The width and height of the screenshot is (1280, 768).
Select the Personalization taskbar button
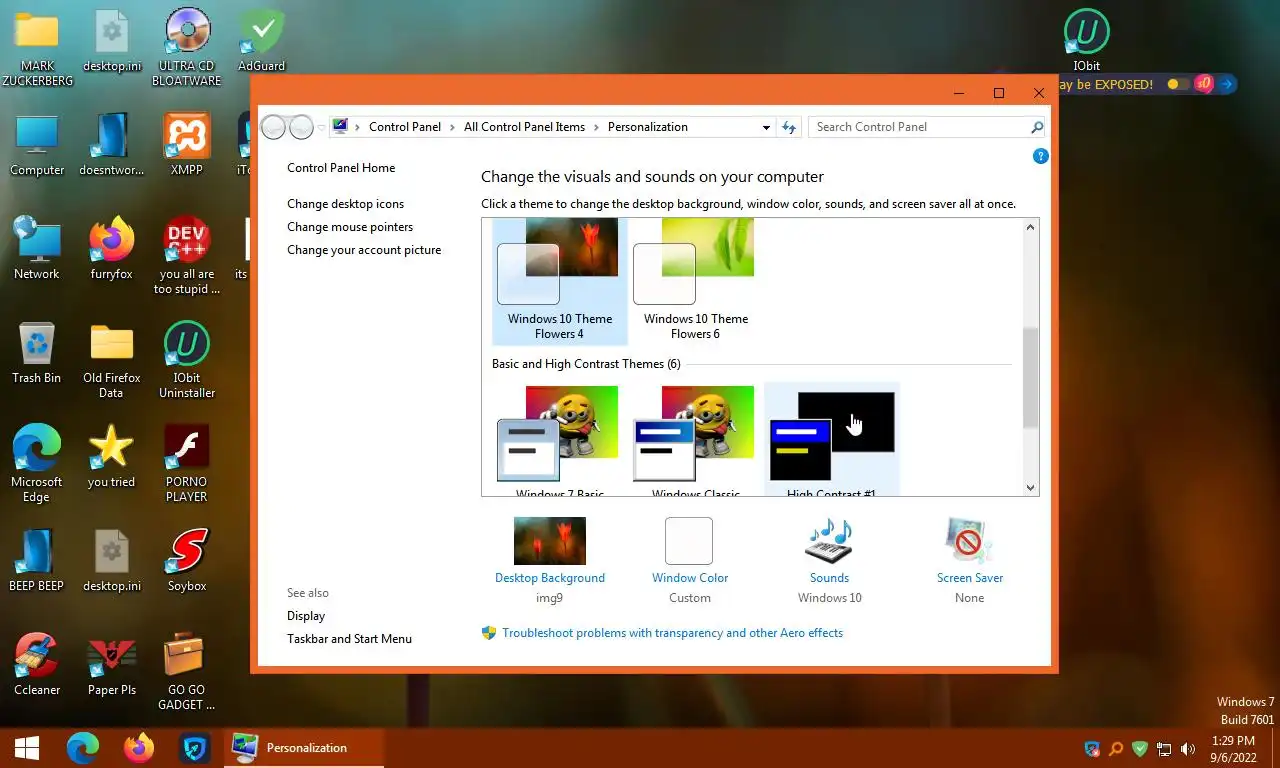pyautogui.click(x=303, y=747)
